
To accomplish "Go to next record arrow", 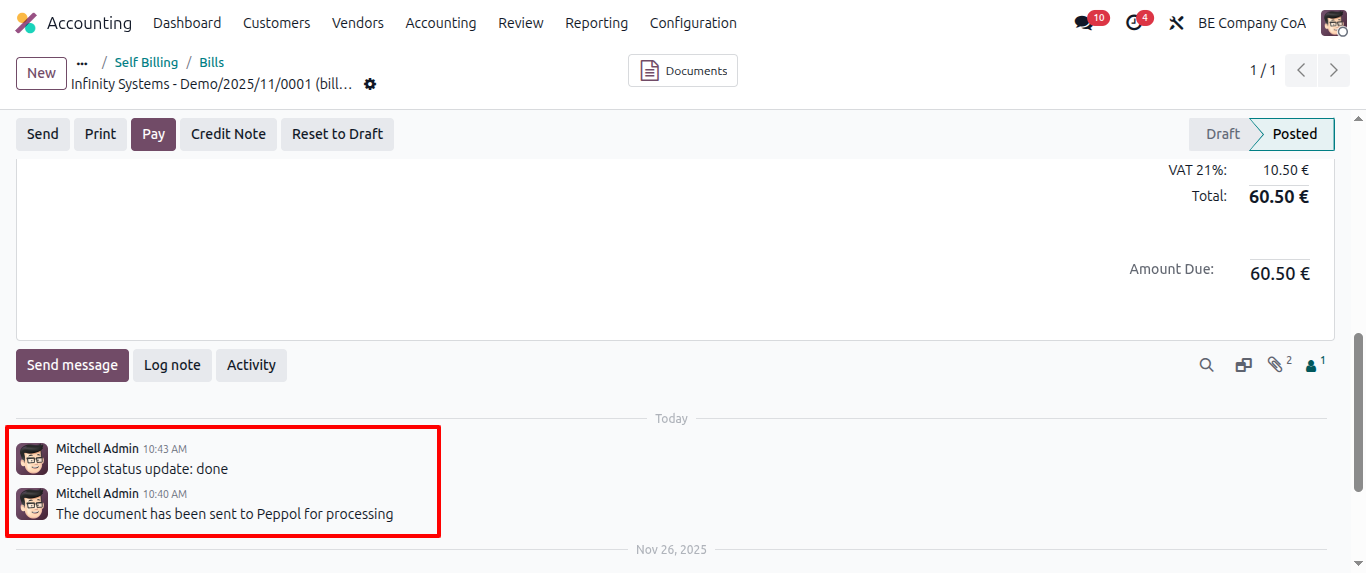I will click(1333, 70).
